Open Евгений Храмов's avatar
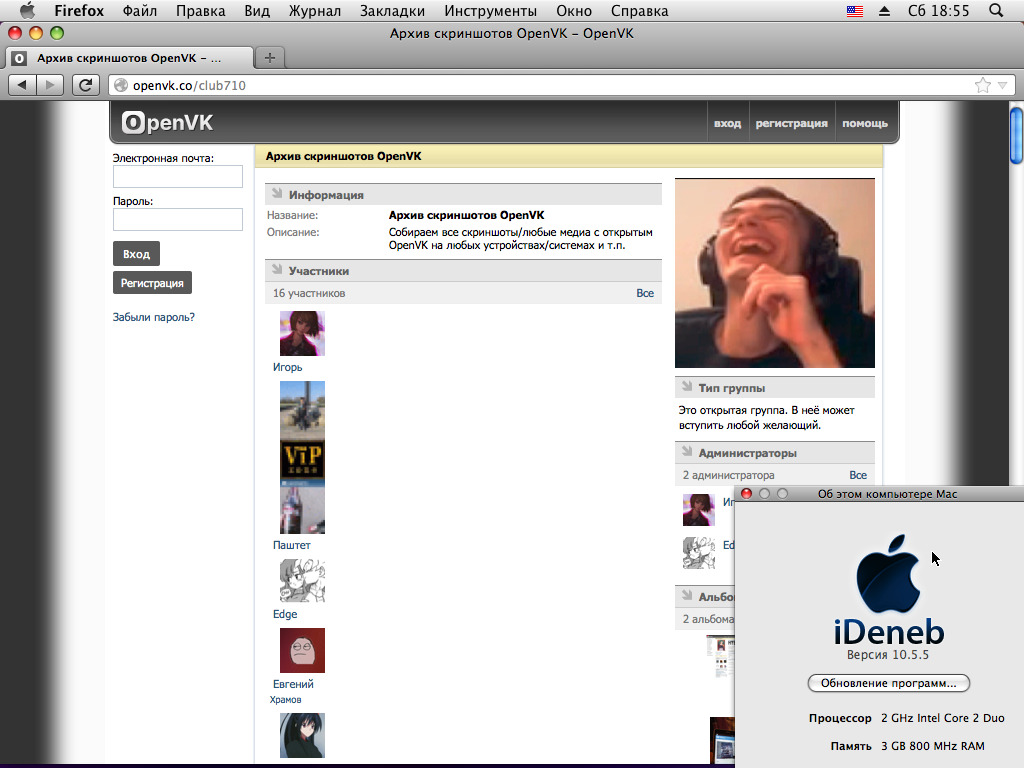 click(x=302, y=650)
